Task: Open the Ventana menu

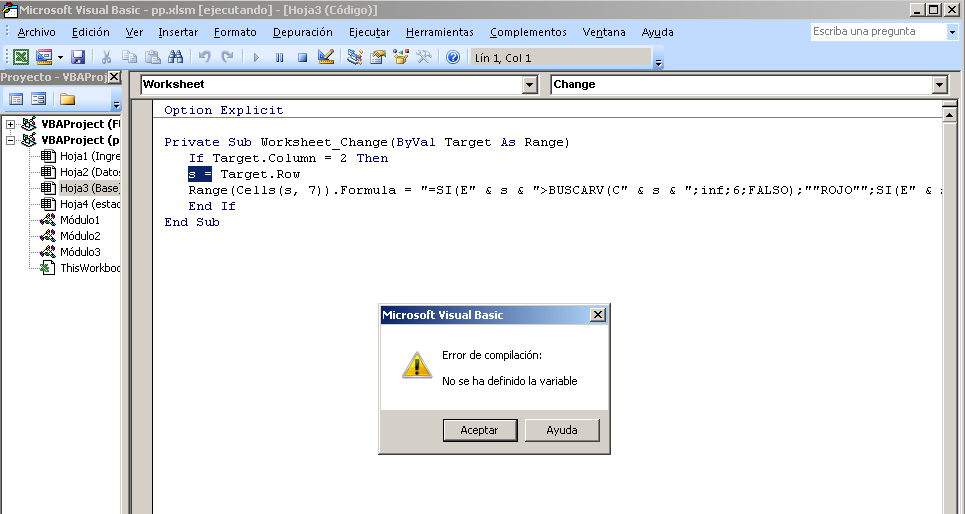Action: (604, 32)
